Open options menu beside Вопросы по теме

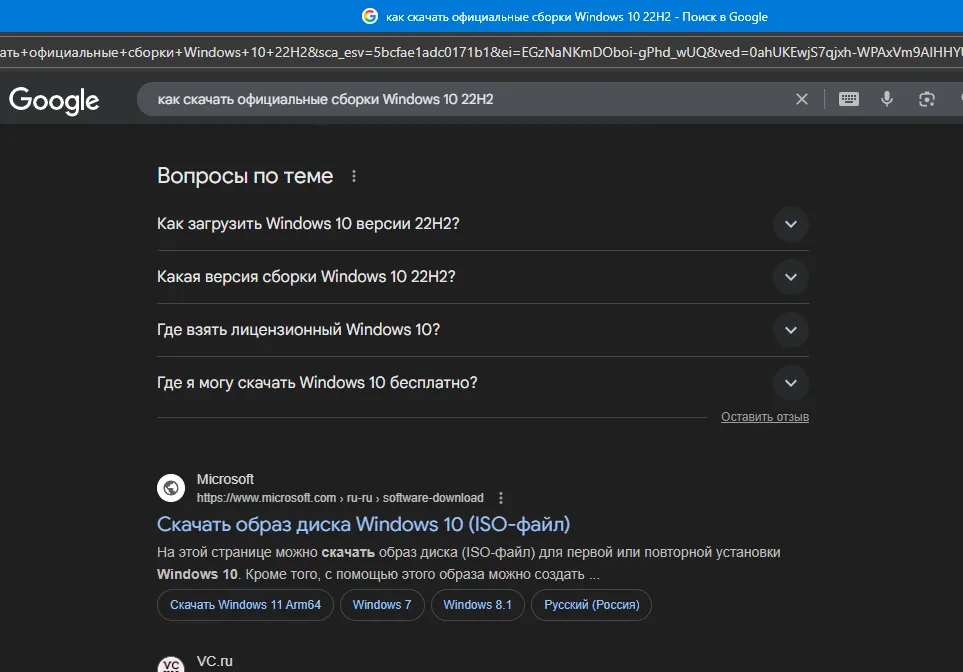(353, 177)
